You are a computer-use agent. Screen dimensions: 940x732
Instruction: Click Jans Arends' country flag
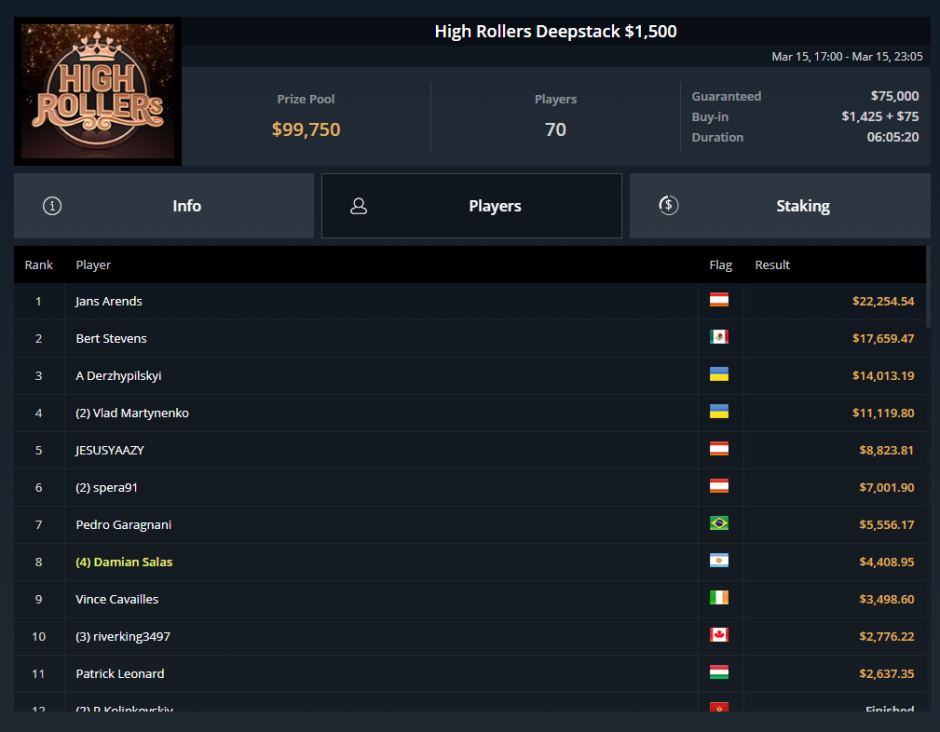point(719,300)
